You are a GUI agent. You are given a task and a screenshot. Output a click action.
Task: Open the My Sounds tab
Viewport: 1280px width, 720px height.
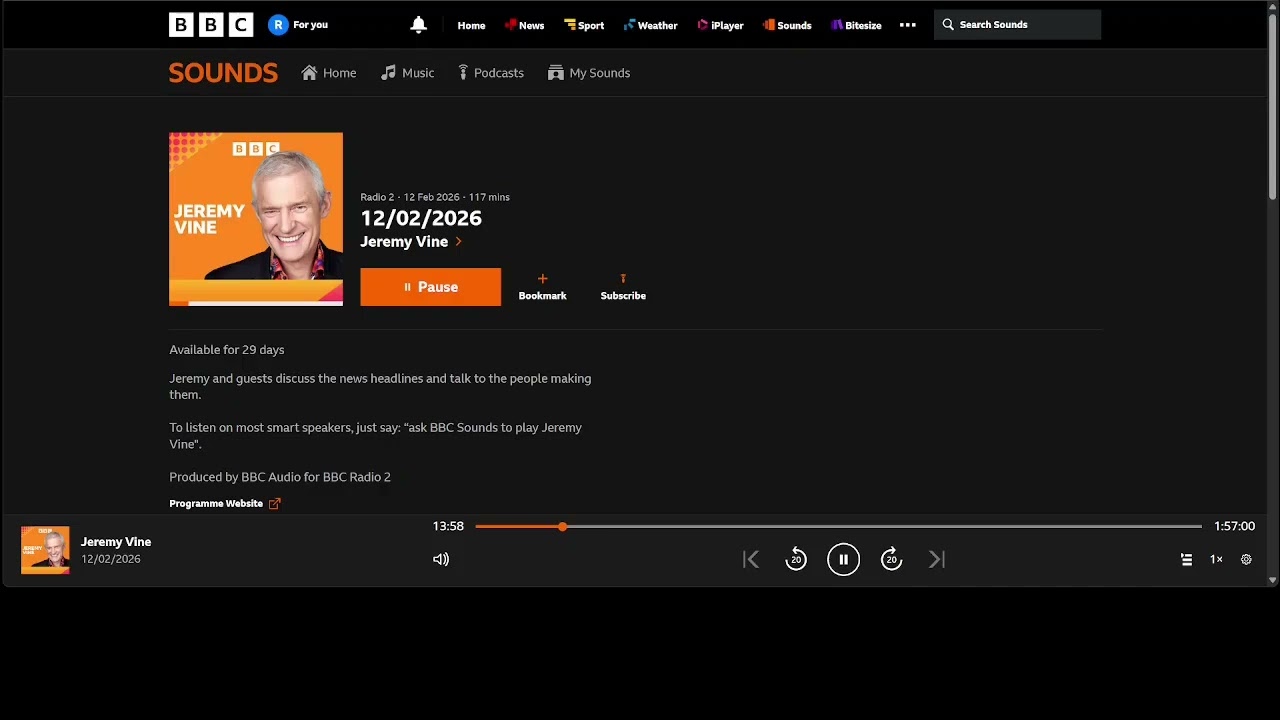click(589, 73)
